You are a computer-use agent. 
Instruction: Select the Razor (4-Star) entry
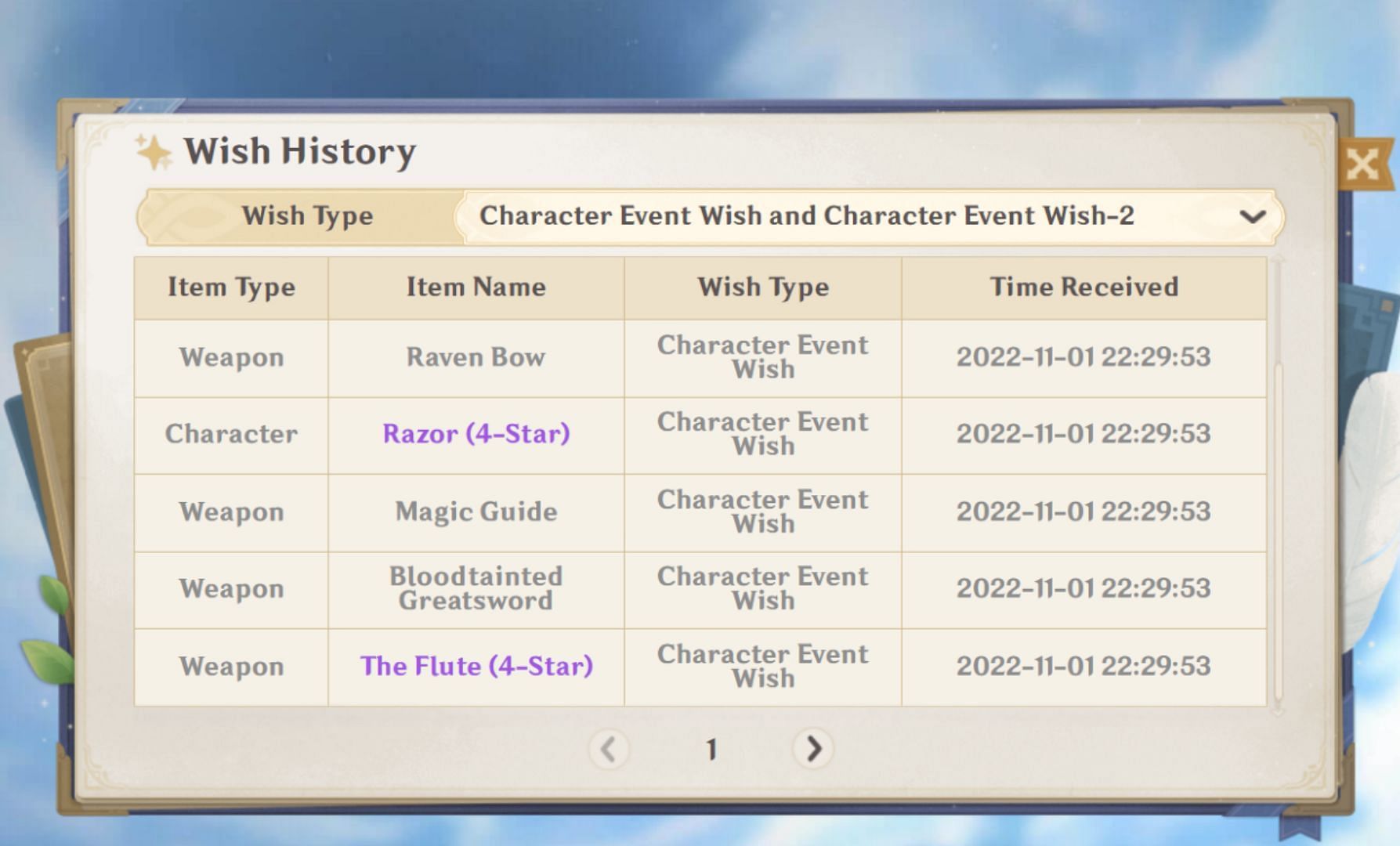(476, 434)
